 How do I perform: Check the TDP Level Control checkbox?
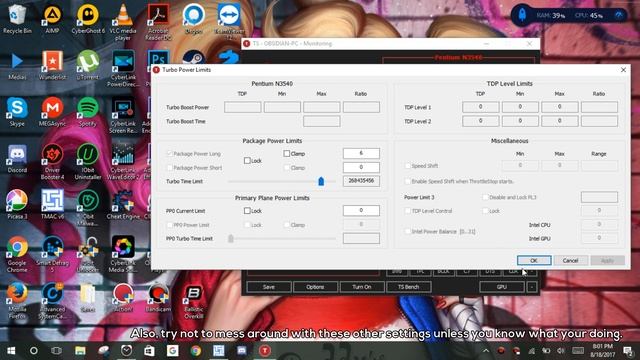(407, 211)
